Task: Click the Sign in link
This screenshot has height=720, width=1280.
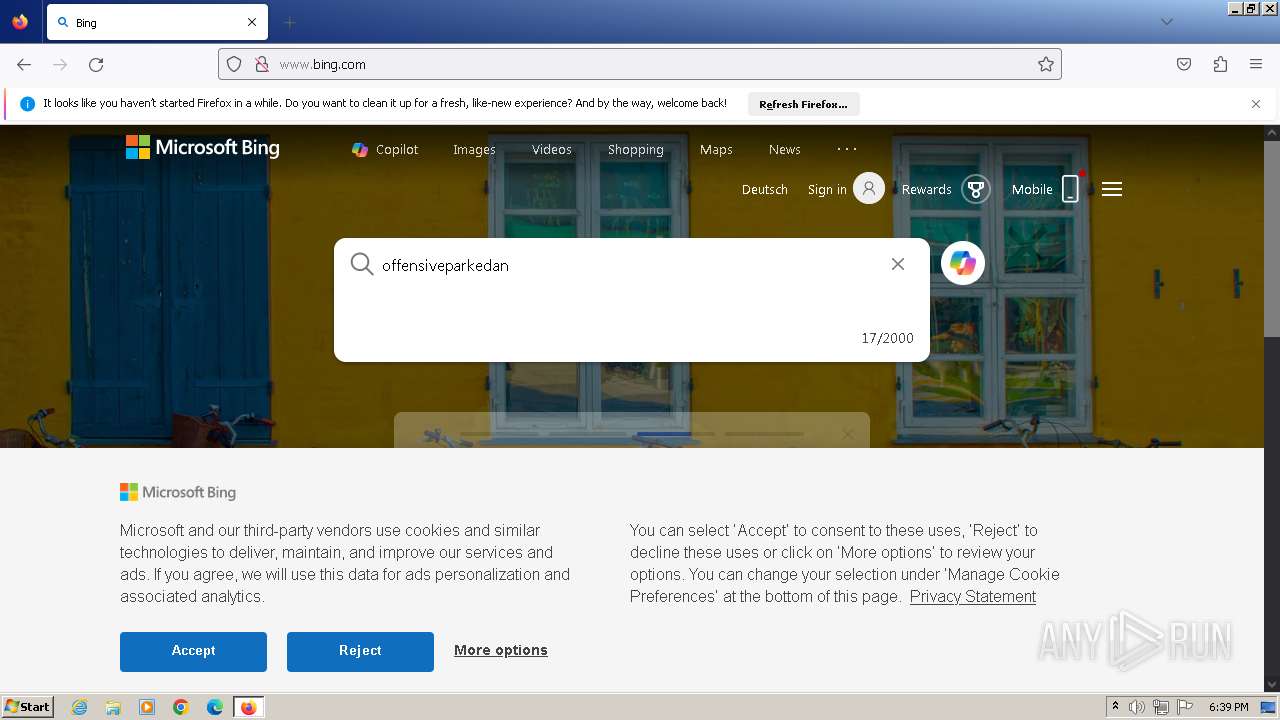Action: [827, 189]
